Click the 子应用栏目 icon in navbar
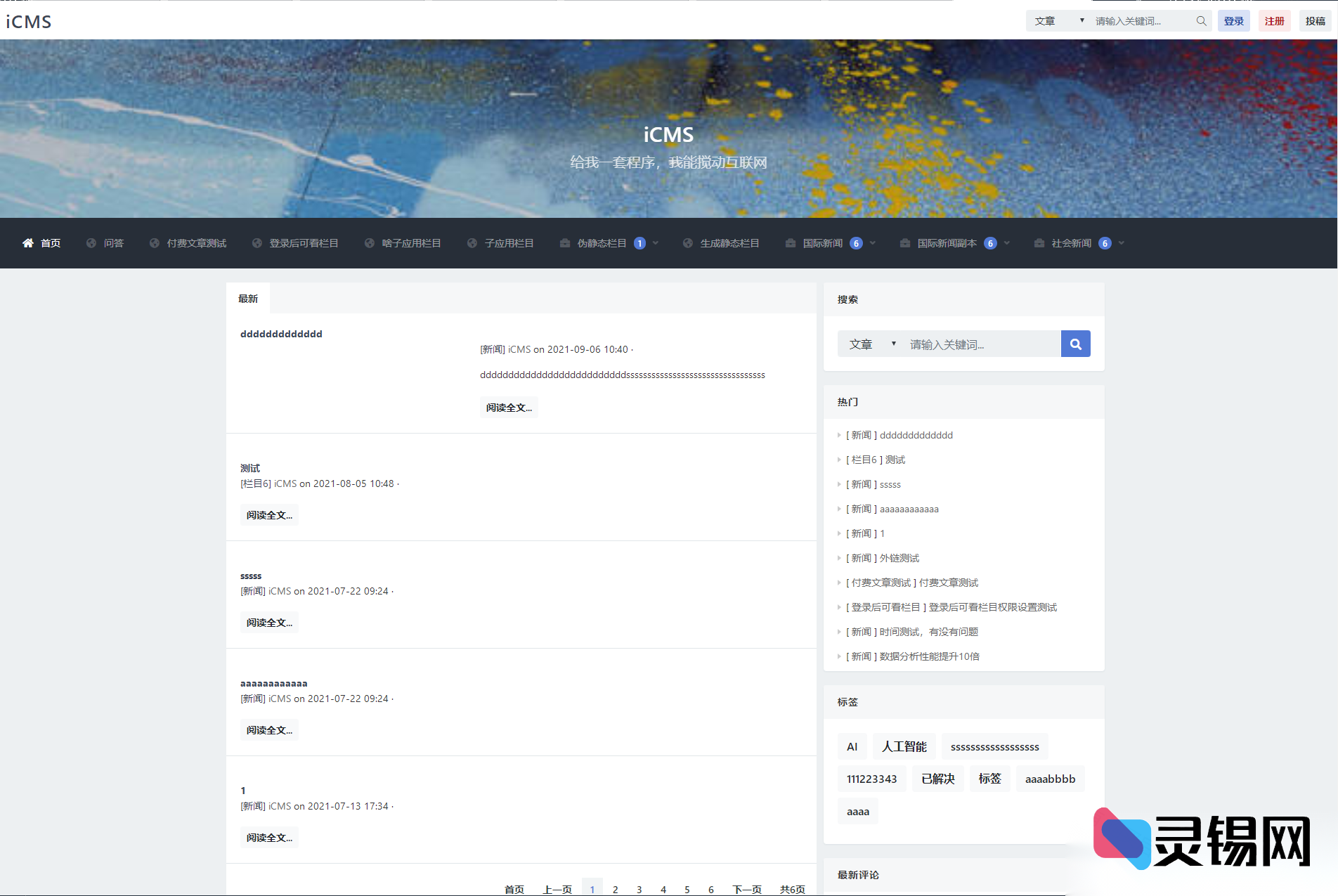 click(x=472, y=243)
